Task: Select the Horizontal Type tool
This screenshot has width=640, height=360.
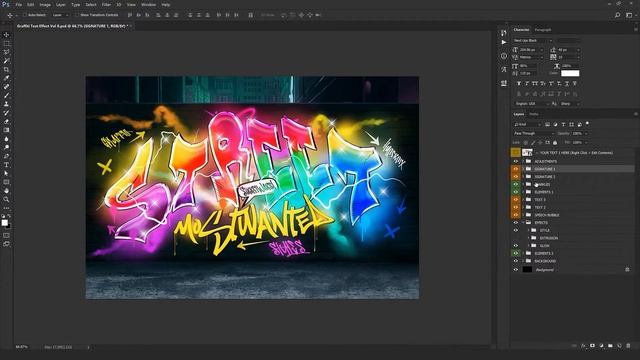Action: click(6, 164)
